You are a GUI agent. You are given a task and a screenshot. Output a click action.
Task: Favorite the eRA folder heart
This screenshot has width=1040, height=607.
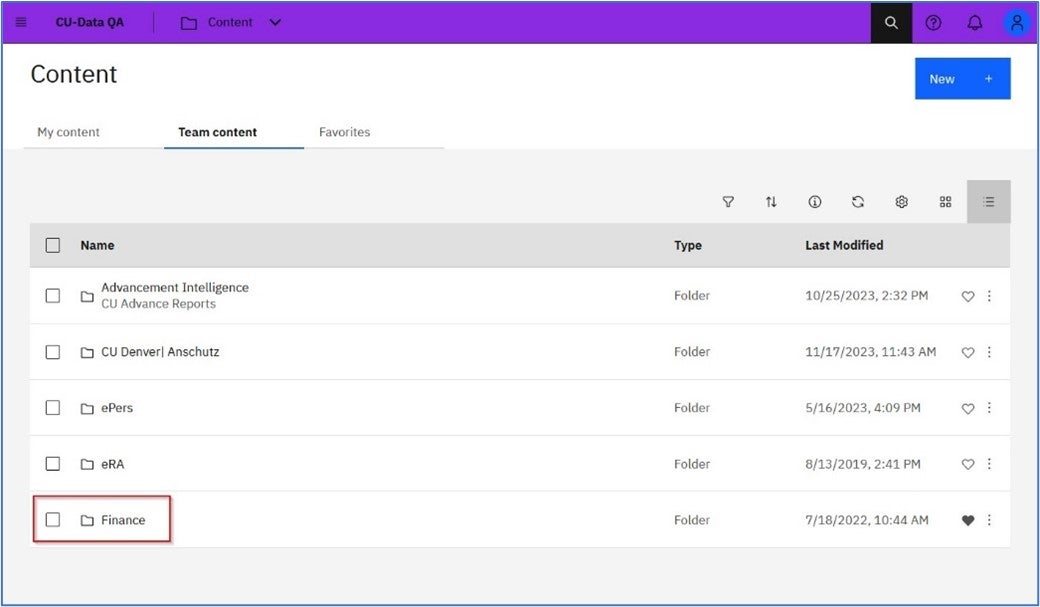968,464
